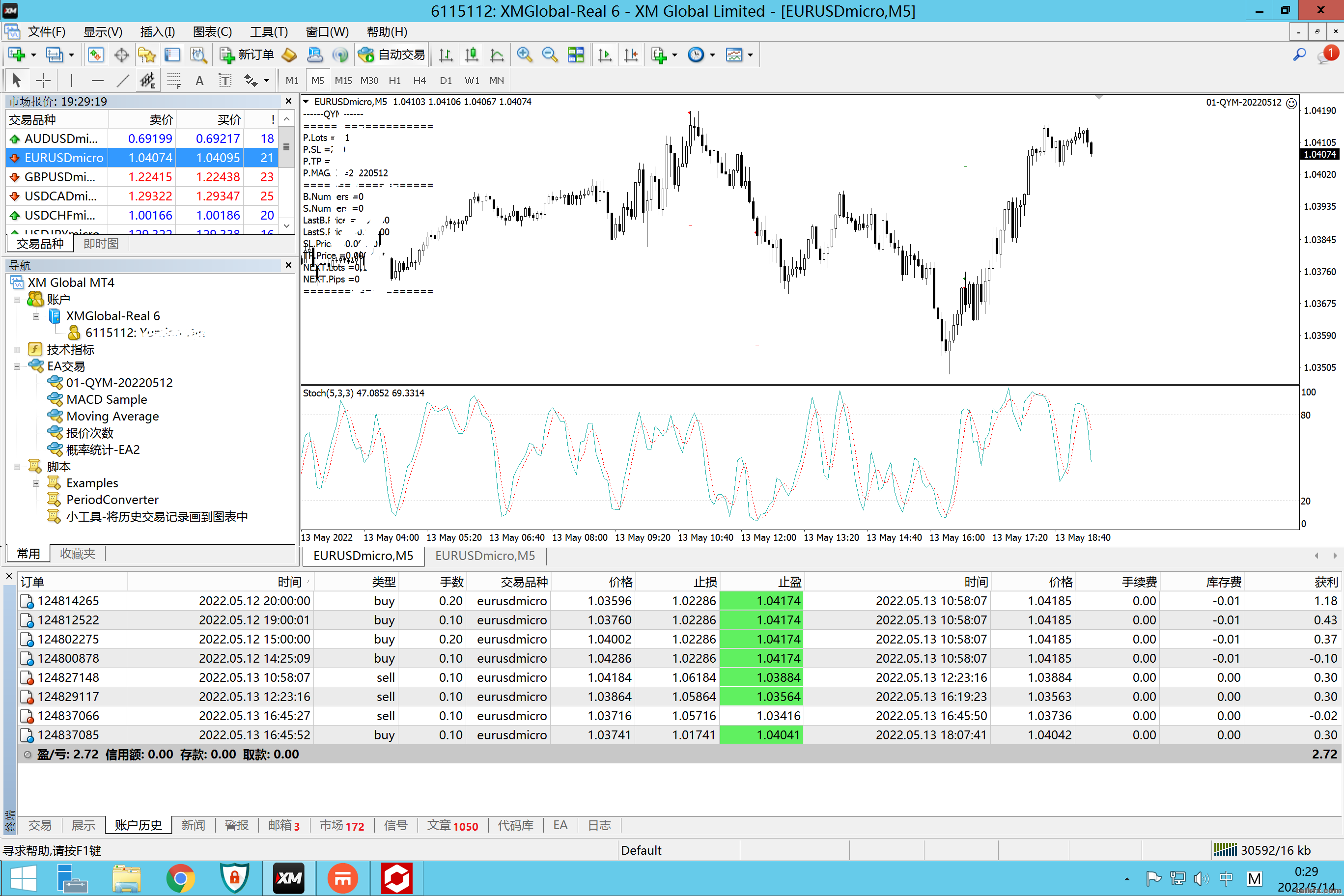Switch timeframe to W1

coord(472,81)
